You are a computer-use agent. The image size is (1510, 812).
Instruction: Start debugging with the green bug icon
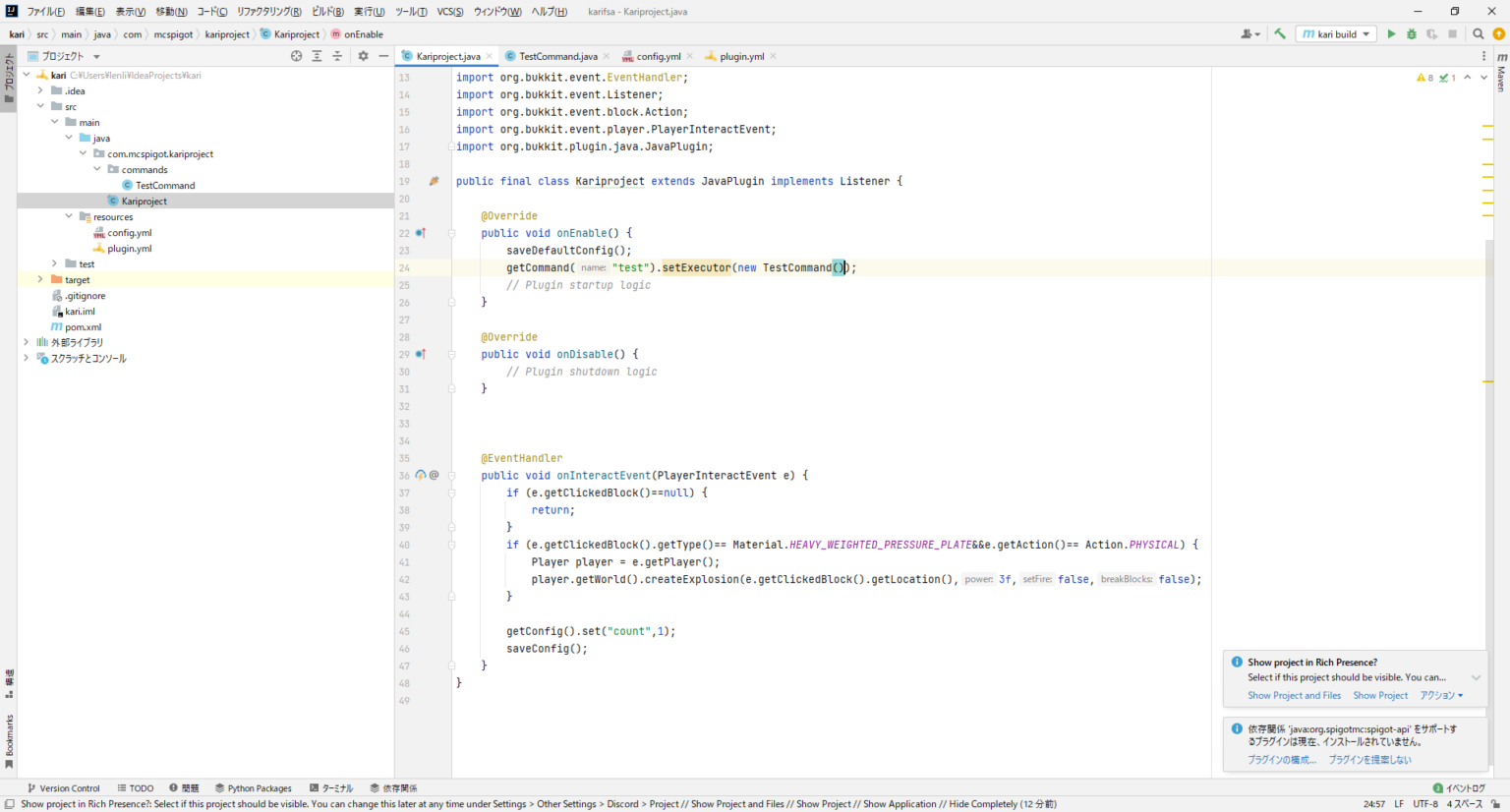pos(1412,34)
